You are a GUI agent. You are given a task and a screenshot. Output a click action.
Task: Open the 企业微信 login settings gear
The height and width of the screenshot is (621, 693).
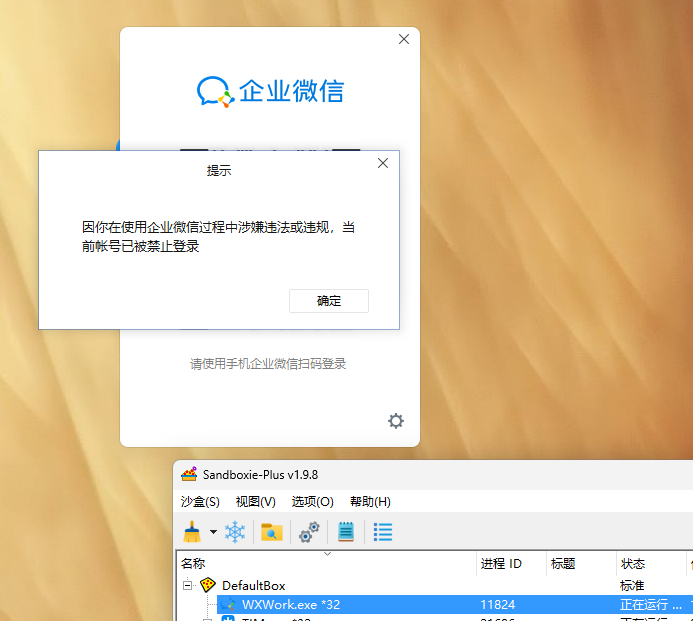tap(396, 421)
